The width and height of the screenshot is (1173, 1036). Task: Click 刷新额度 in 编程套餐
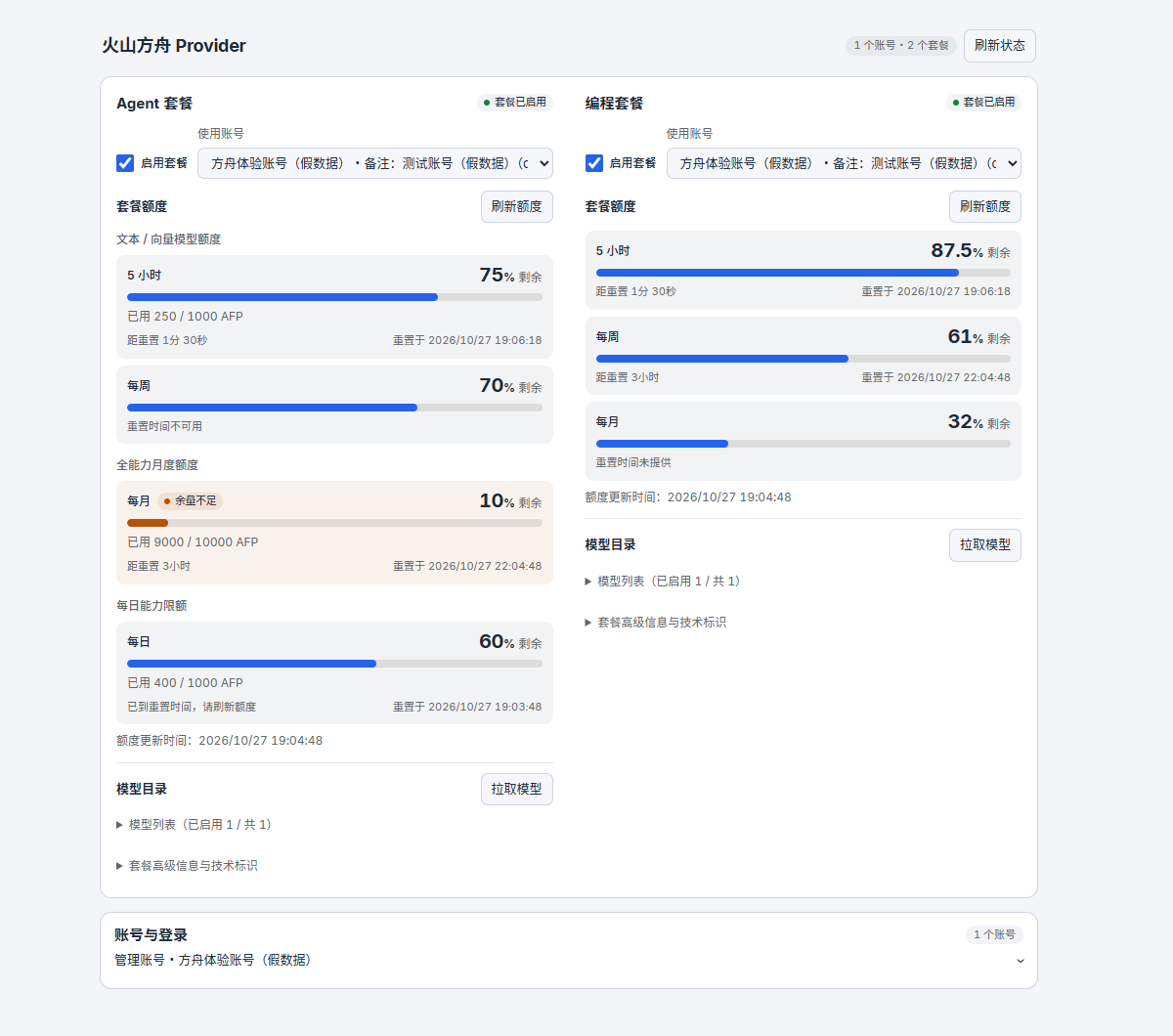click(985, 206)
